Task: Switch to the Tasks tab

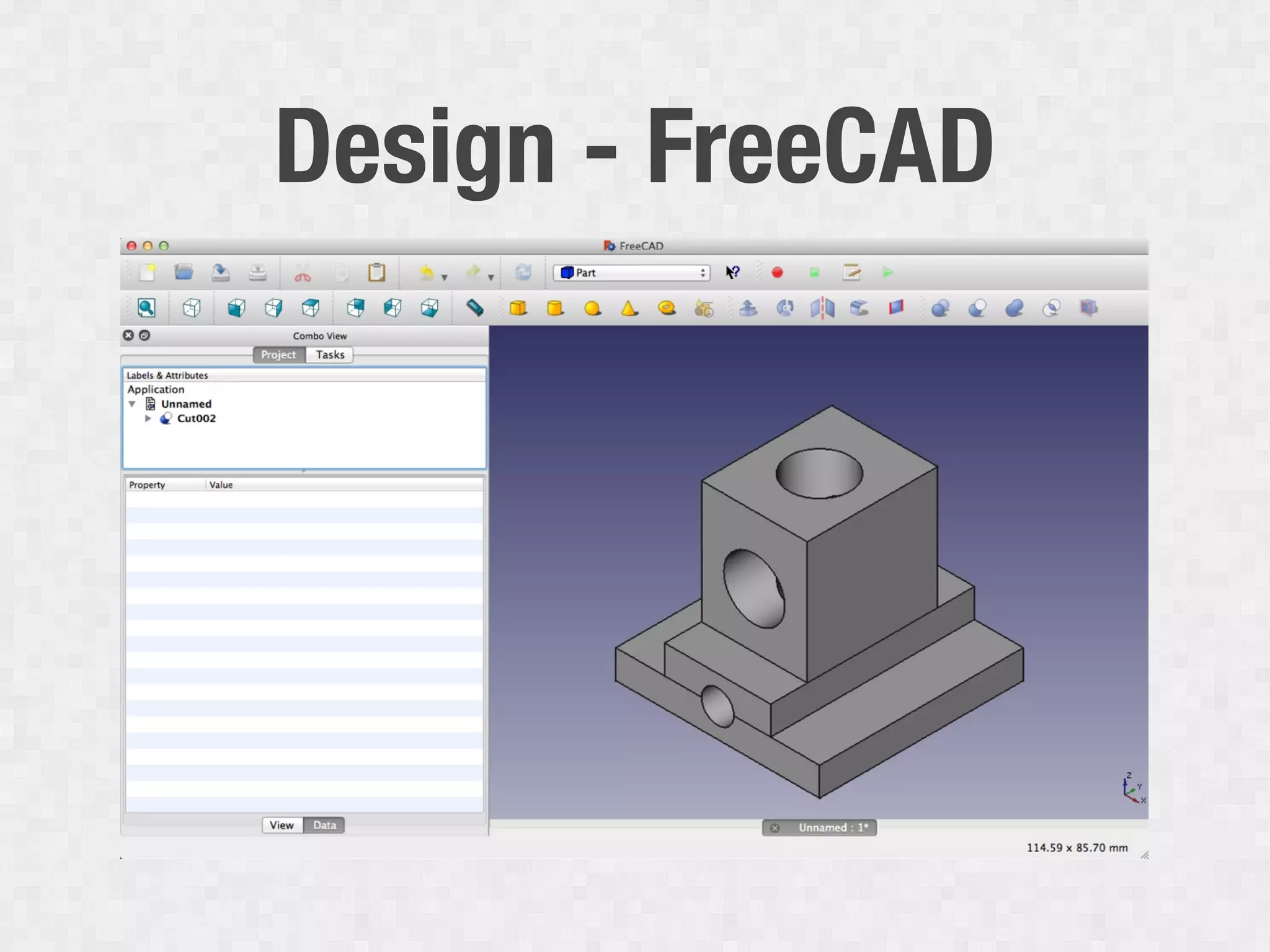Action: (x=330, y=355)
